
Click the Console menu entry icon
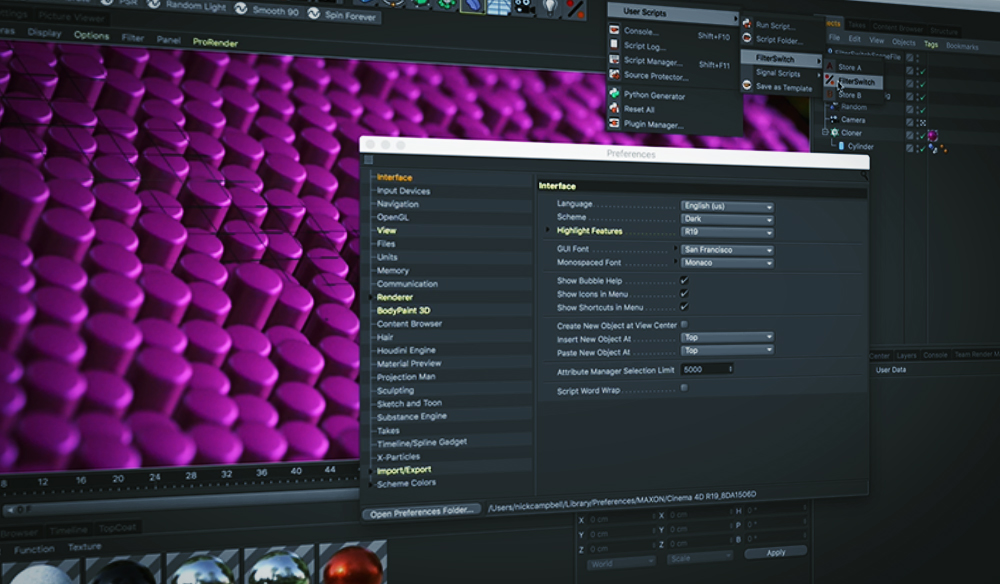coord(614,30)
